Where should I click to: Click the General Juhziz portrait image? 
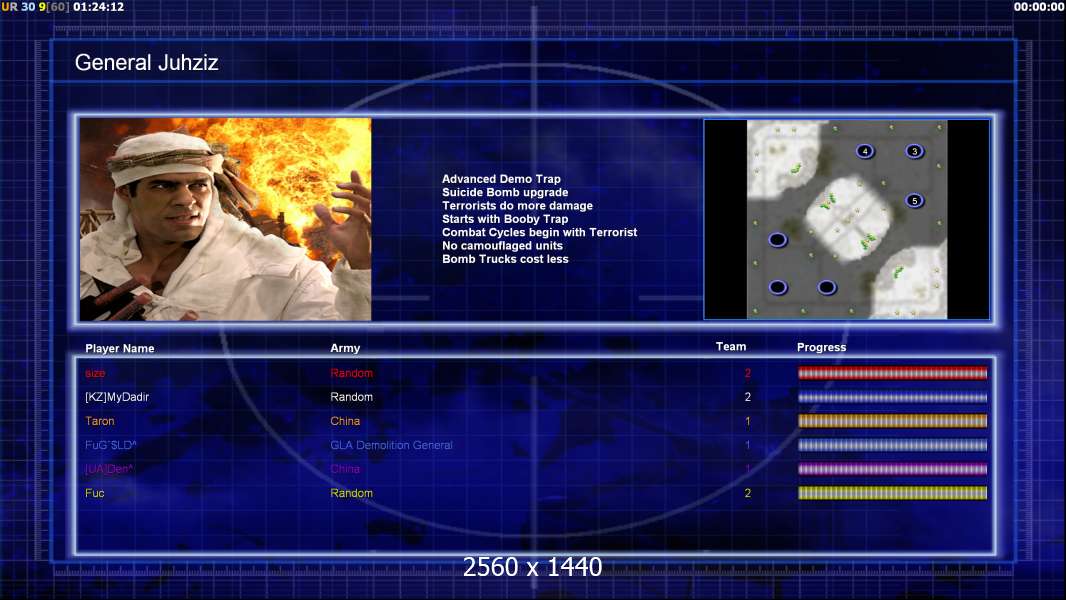pyautogui.click(x=226, y=219)
